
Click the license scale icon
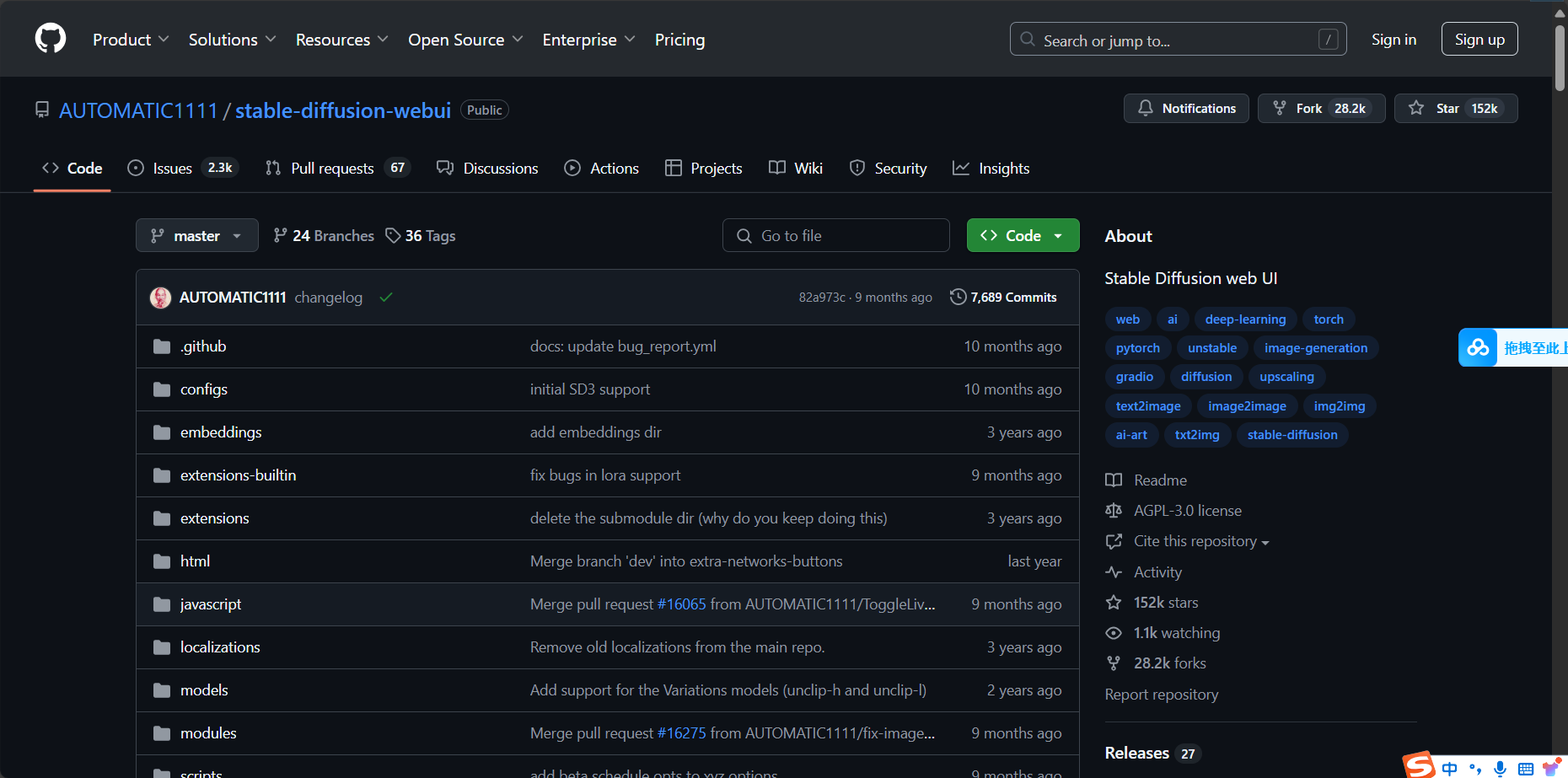click(x=1114, y=511)
